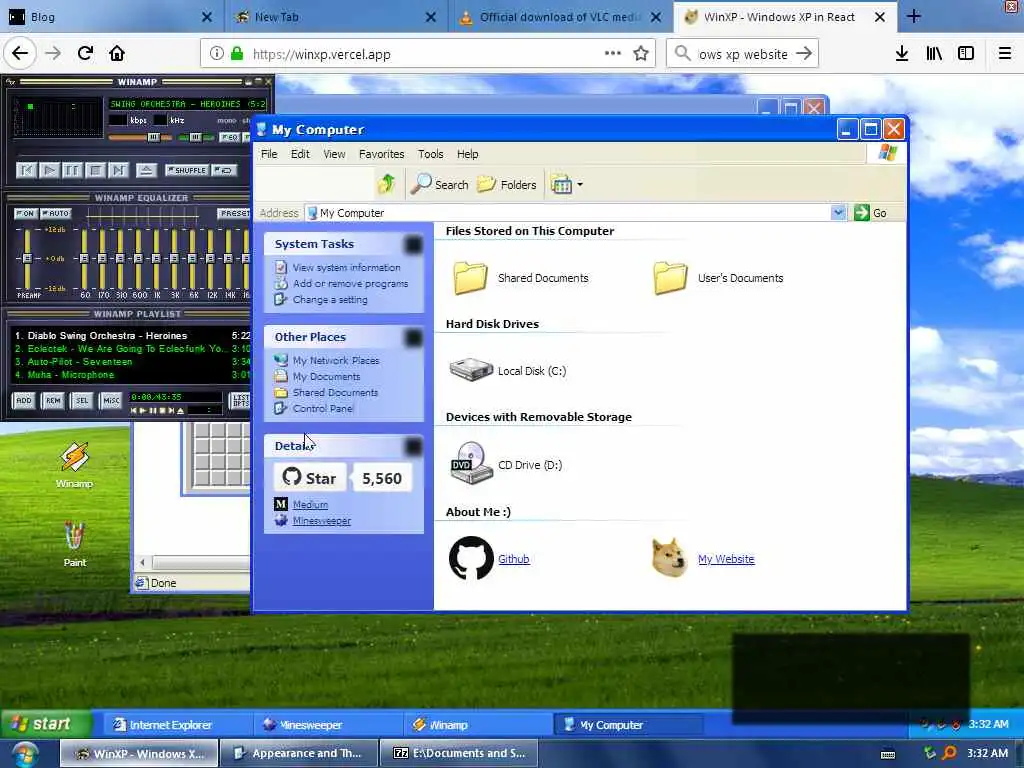Click doge My Website icon
Image resolution: width=1024 pixels, height=768 pixels.
click(669, 557)
